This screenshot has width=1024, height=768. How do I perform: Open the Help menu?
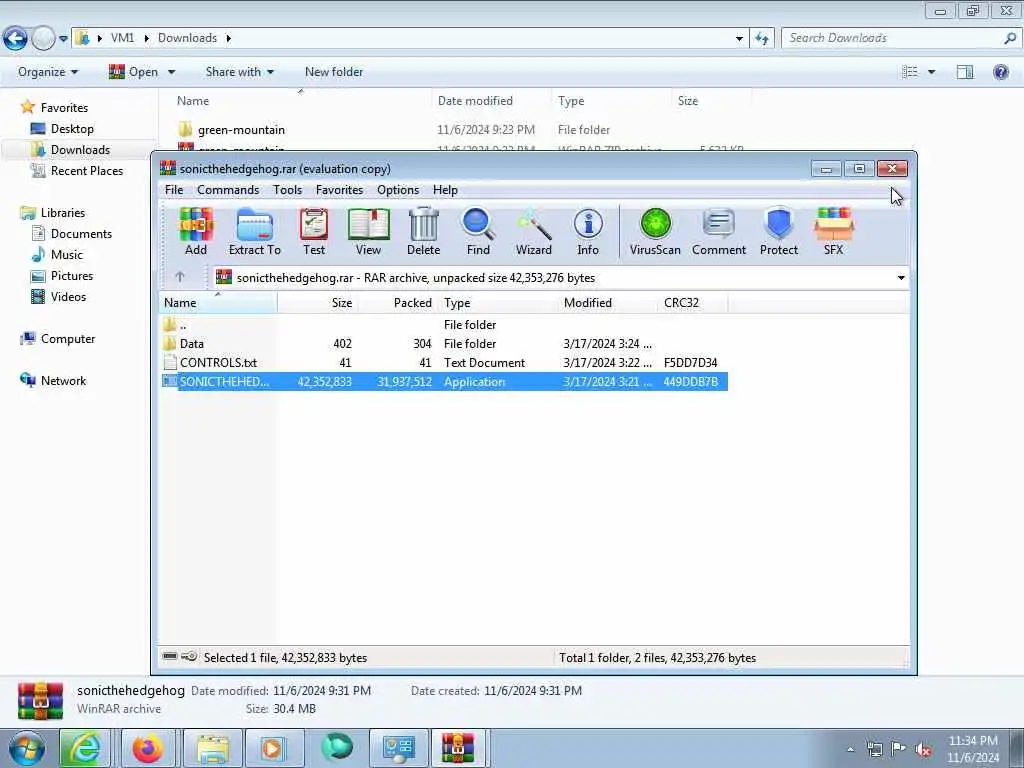(445, 190)
